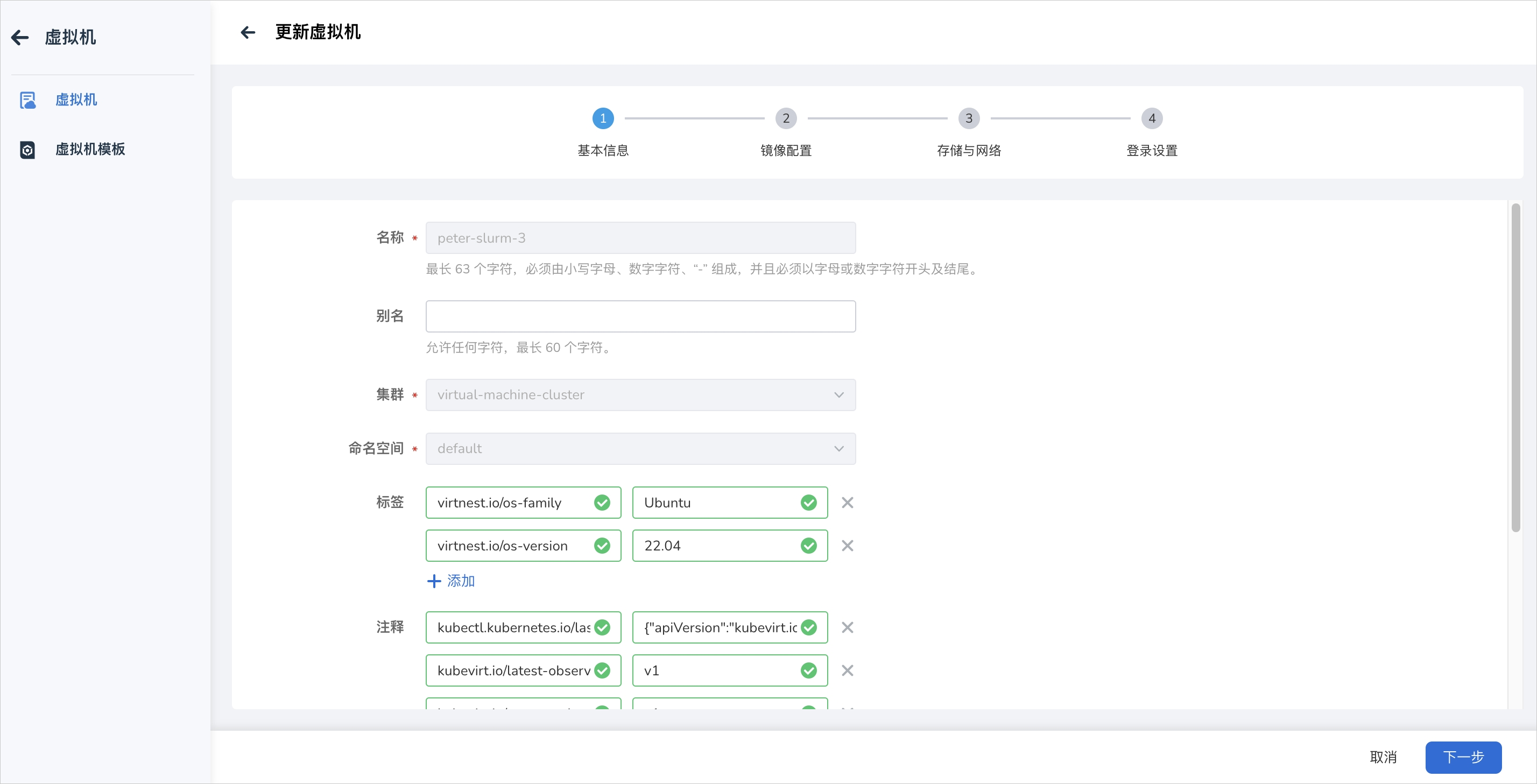This screenshot has width=1537, height=784.
Task: Click the 基本信息 step label
Action: pos(603,150)
